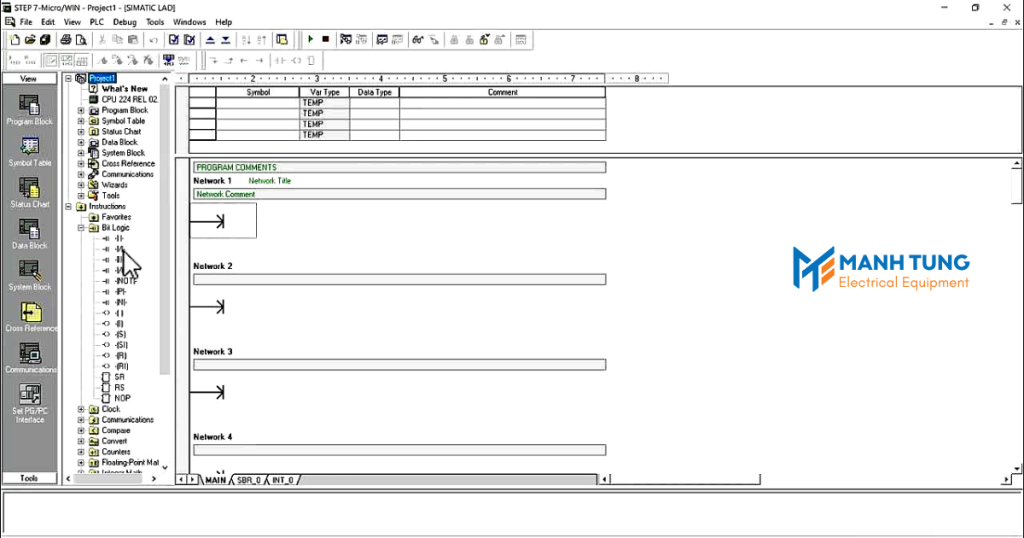Click the Network 1 comment field
1024x538 pixels.
point(400,194)
